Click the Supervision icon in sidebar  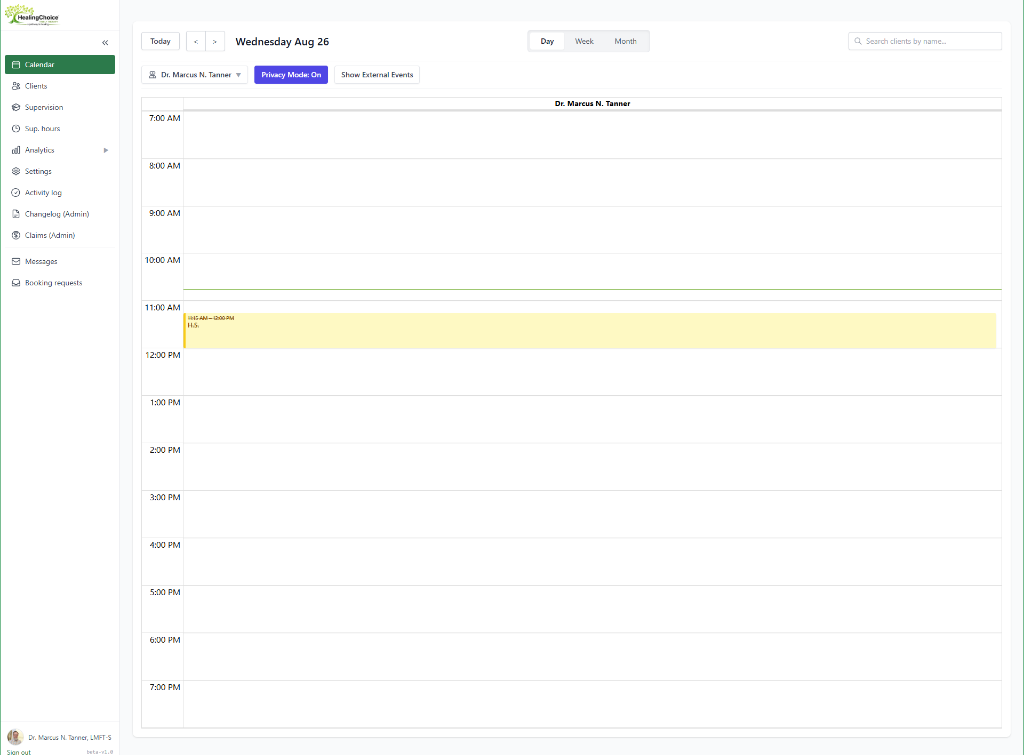tap(16, 107)
